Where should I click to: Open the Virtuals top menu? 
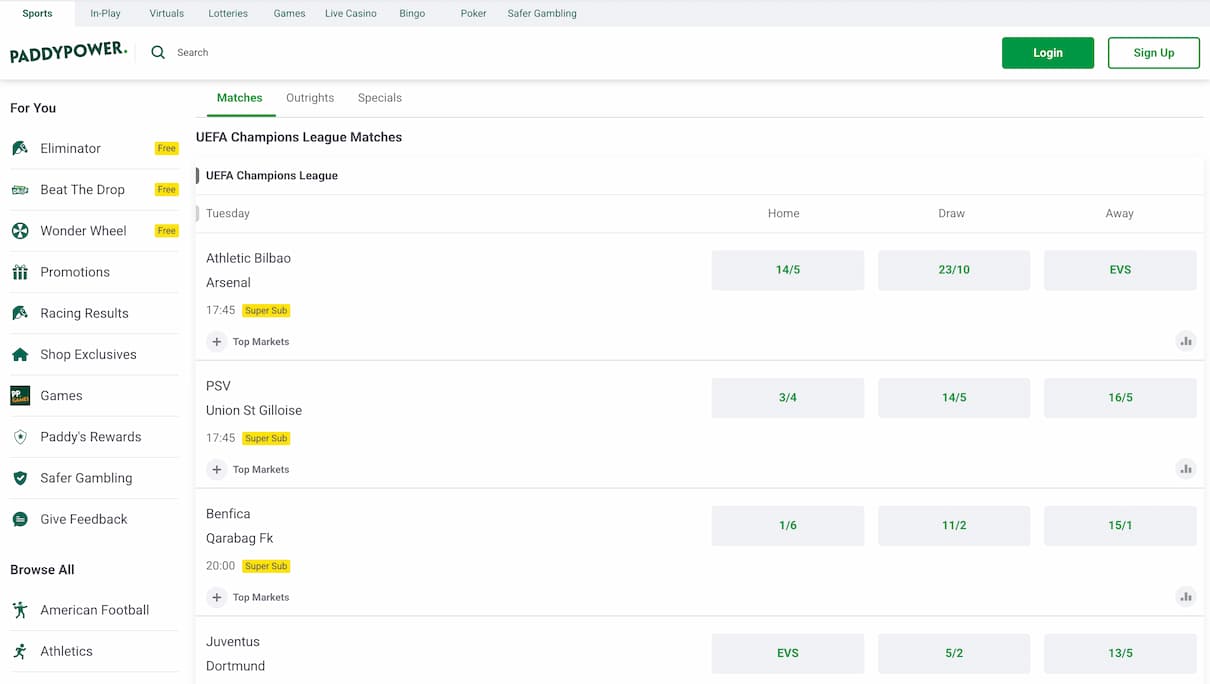click(167, 13)
